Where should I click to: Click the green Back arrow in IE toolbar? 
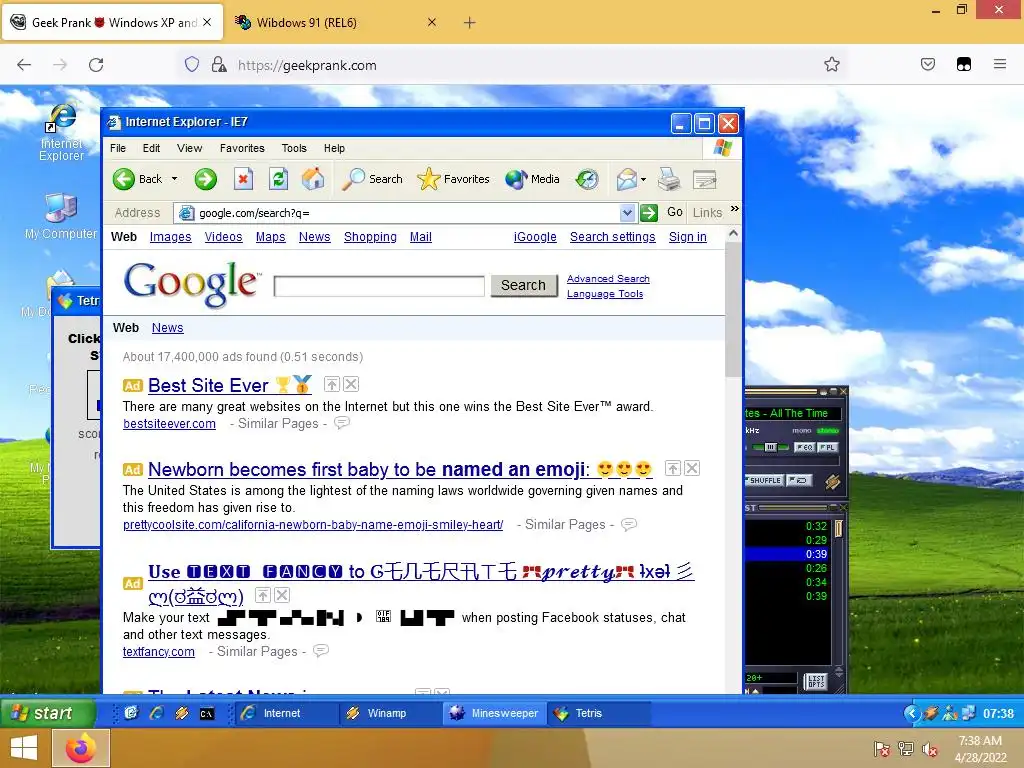click(123, 179)
